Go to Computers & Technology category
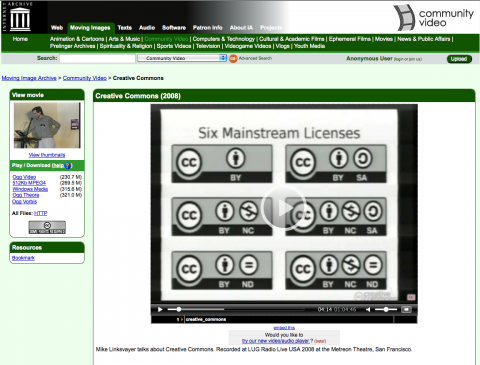 [x=224, y=39]
